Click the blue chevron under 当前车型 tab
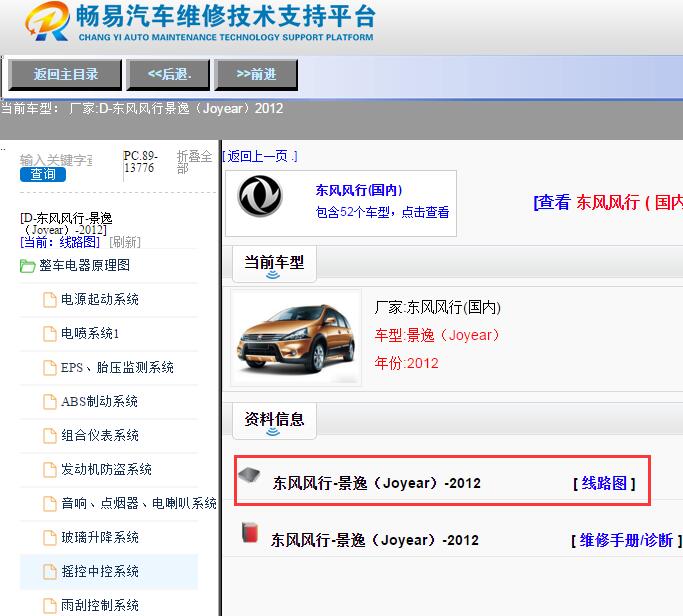 click(273, 275)
